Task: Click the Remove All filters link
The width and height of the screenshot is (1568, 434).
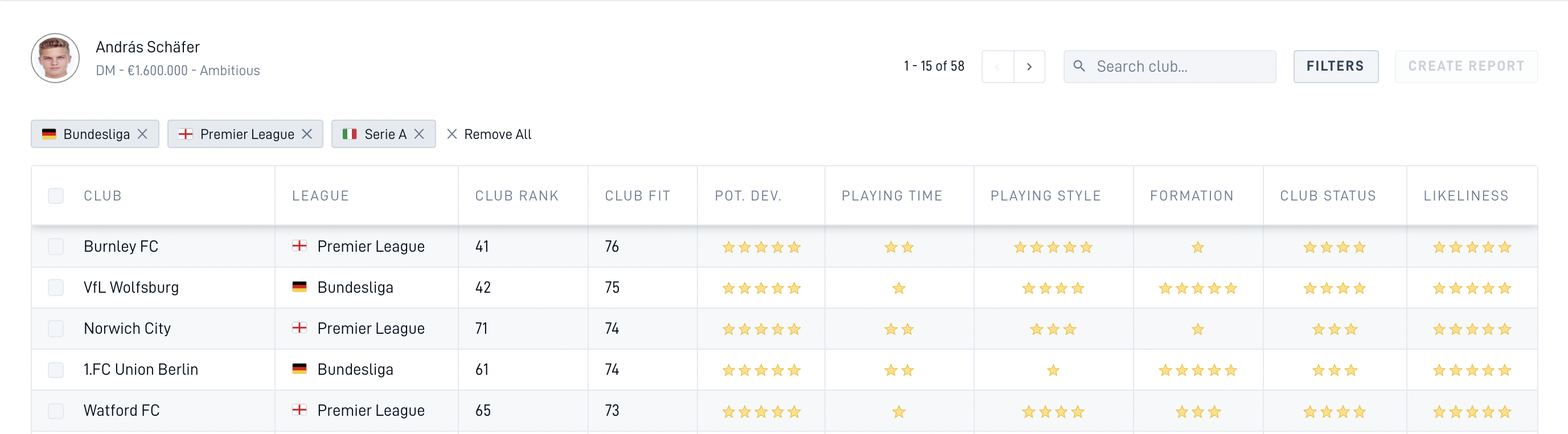Action: click(489, 134)
